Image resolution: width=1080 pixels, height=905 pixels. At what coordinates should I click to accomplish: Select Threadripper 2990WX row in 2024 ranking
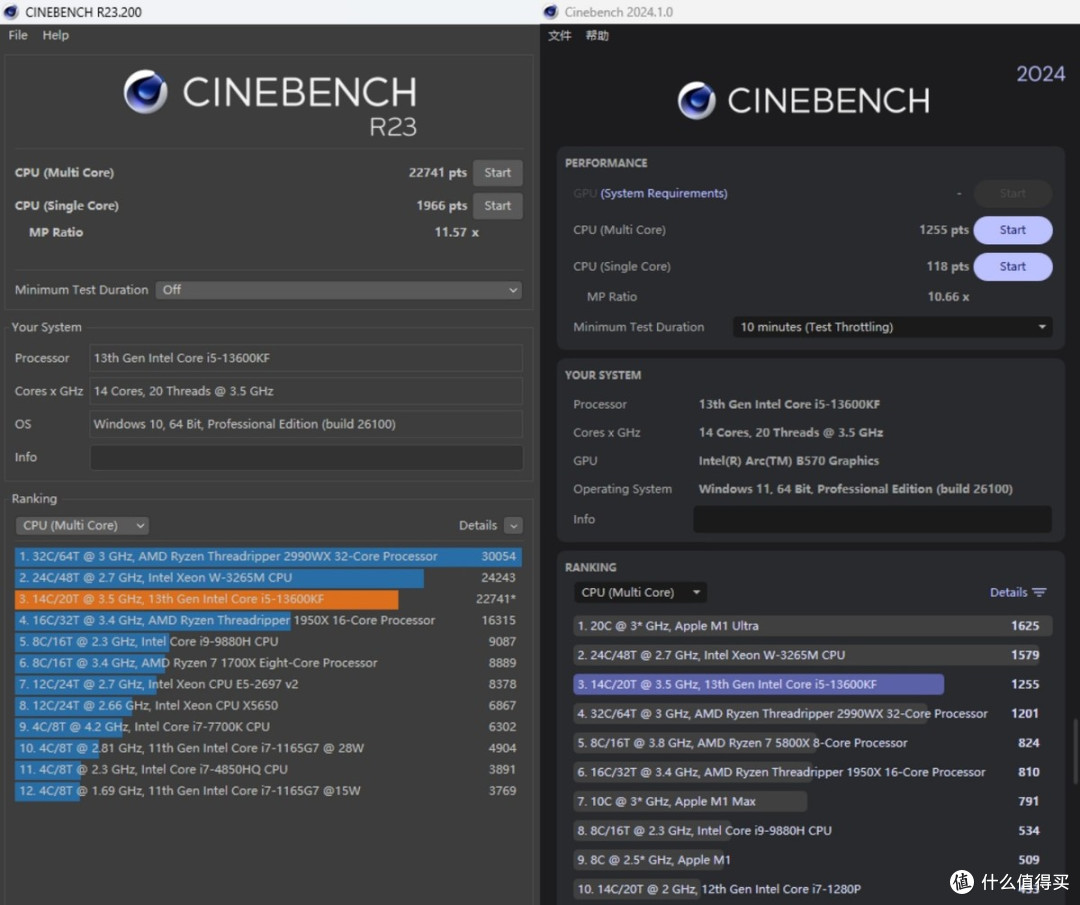coord(812,714)
